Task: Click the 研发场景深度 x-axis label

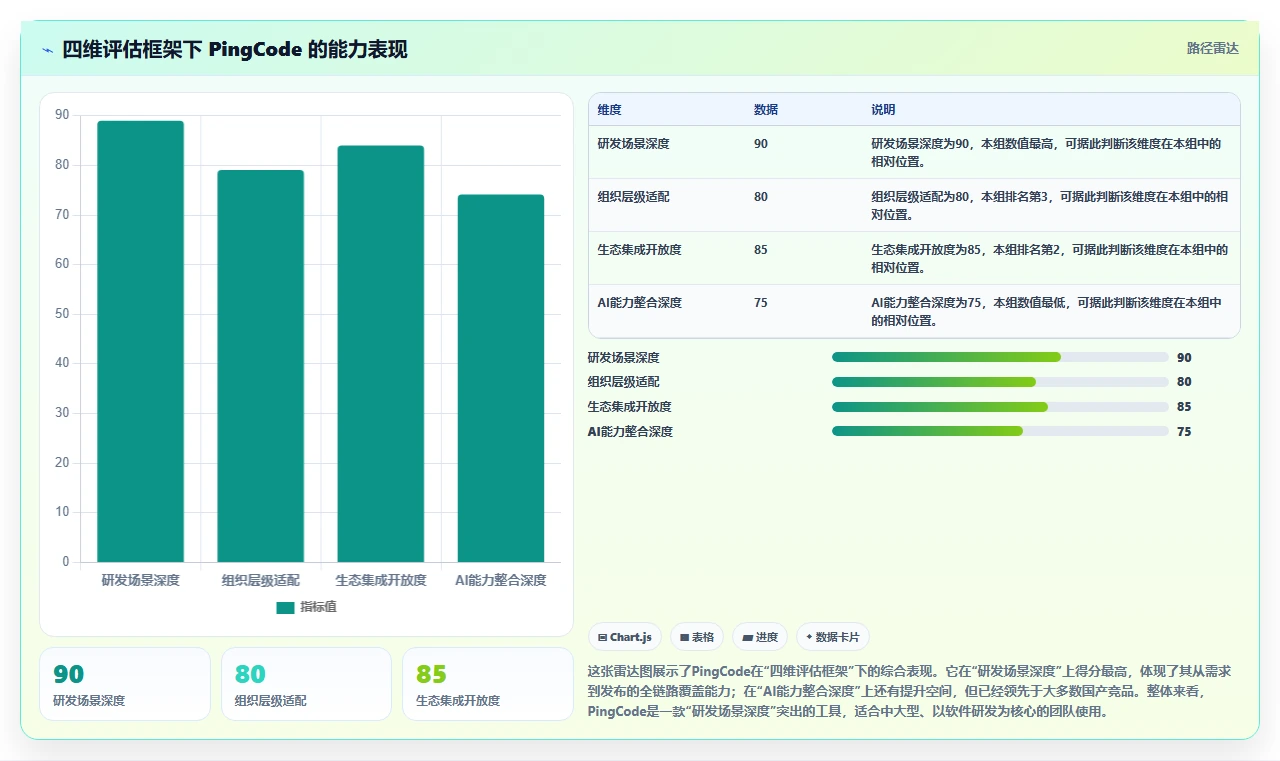Action: pos(141,581)
